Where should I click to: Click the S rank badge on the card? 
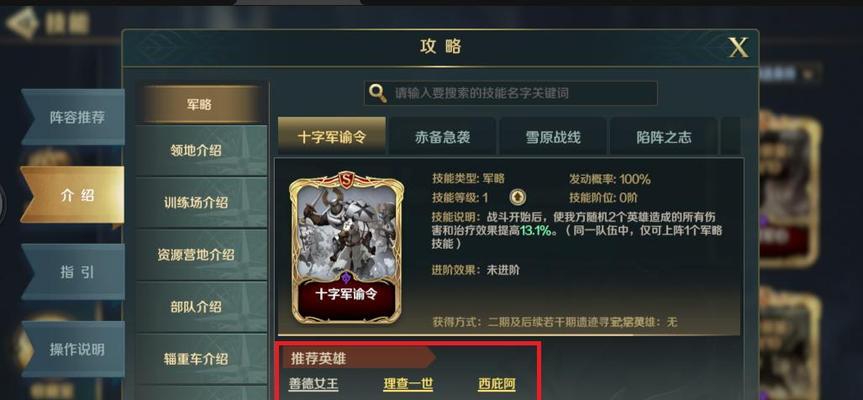(346, 180)
